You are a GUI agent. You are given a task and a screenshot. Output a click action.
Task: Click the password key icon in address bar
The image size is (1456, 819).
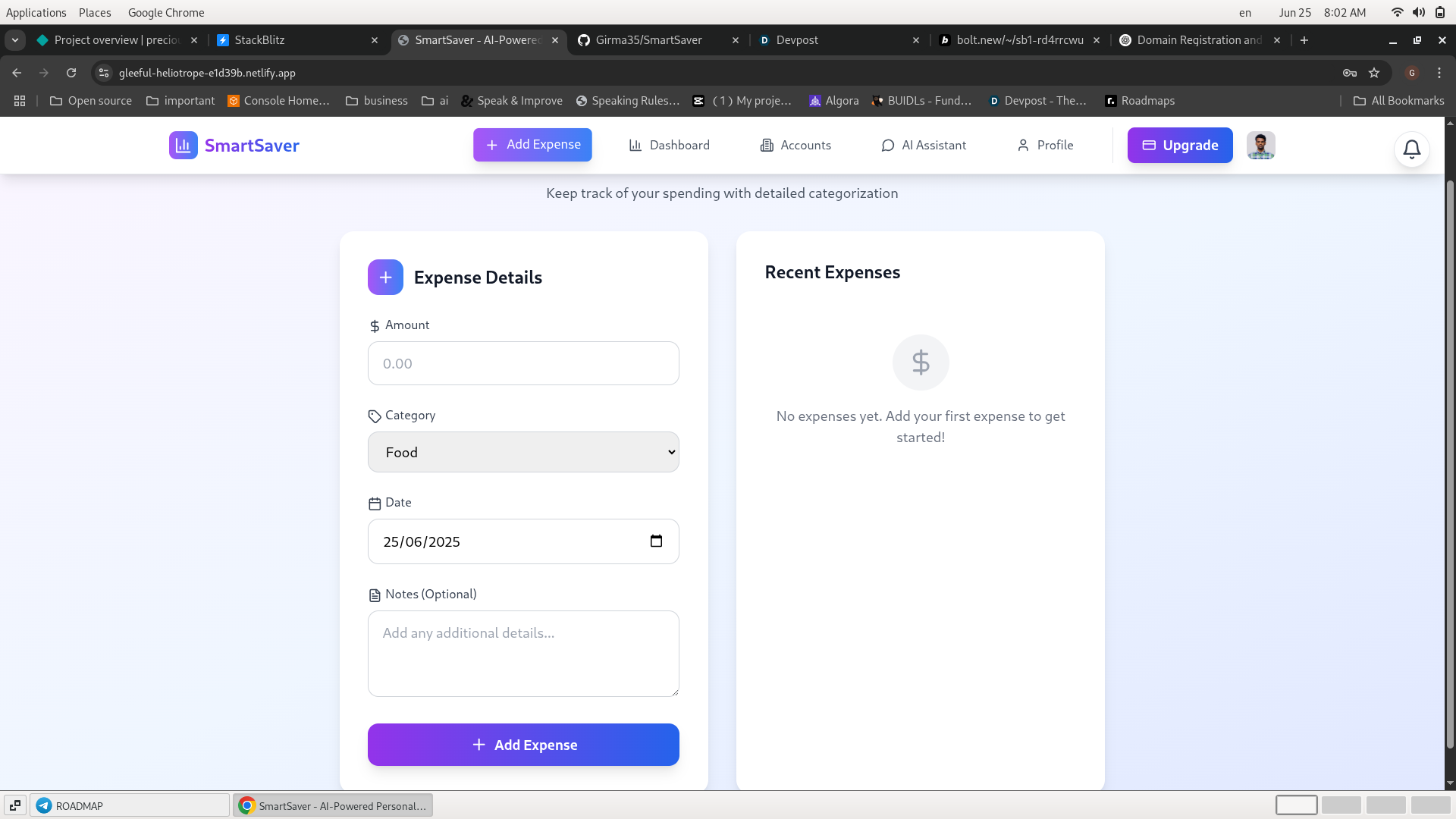(1349, 73)
